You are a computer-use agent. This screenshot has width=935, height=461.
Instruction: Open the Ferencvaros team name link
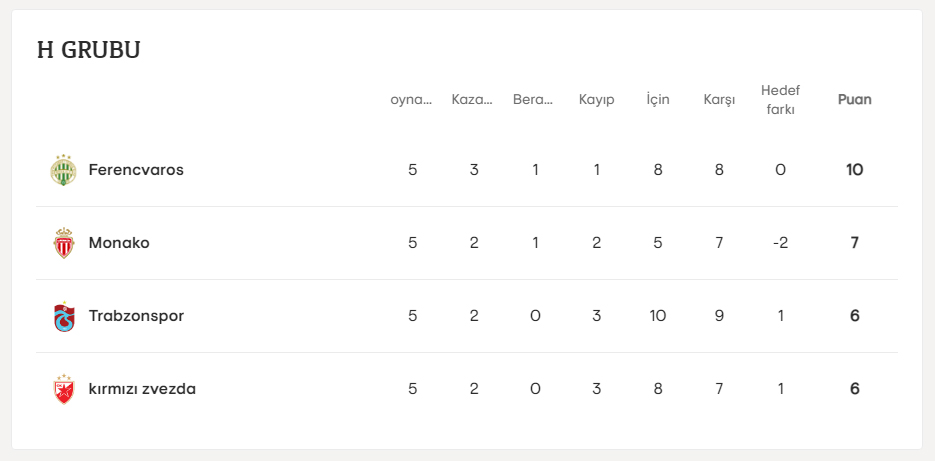(136, 170)
